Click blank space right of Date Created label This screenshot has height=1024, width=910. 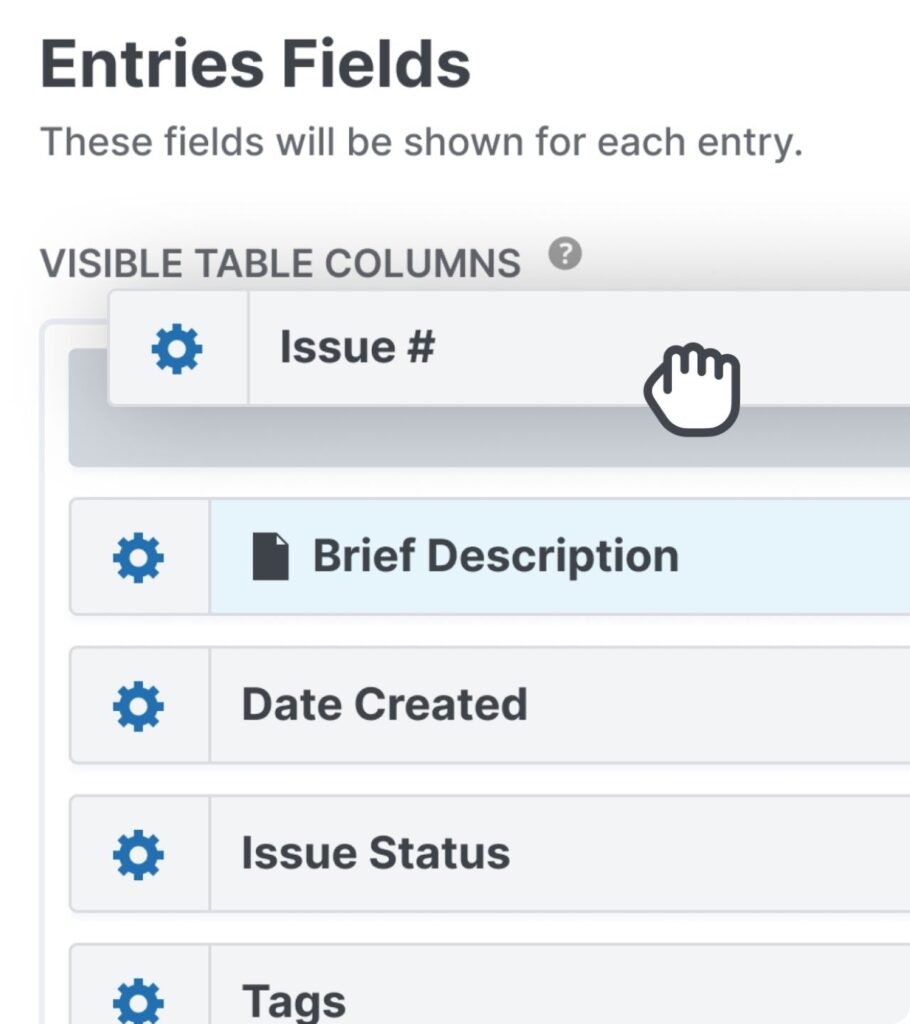pyautogui.click(x=720, y=706)
